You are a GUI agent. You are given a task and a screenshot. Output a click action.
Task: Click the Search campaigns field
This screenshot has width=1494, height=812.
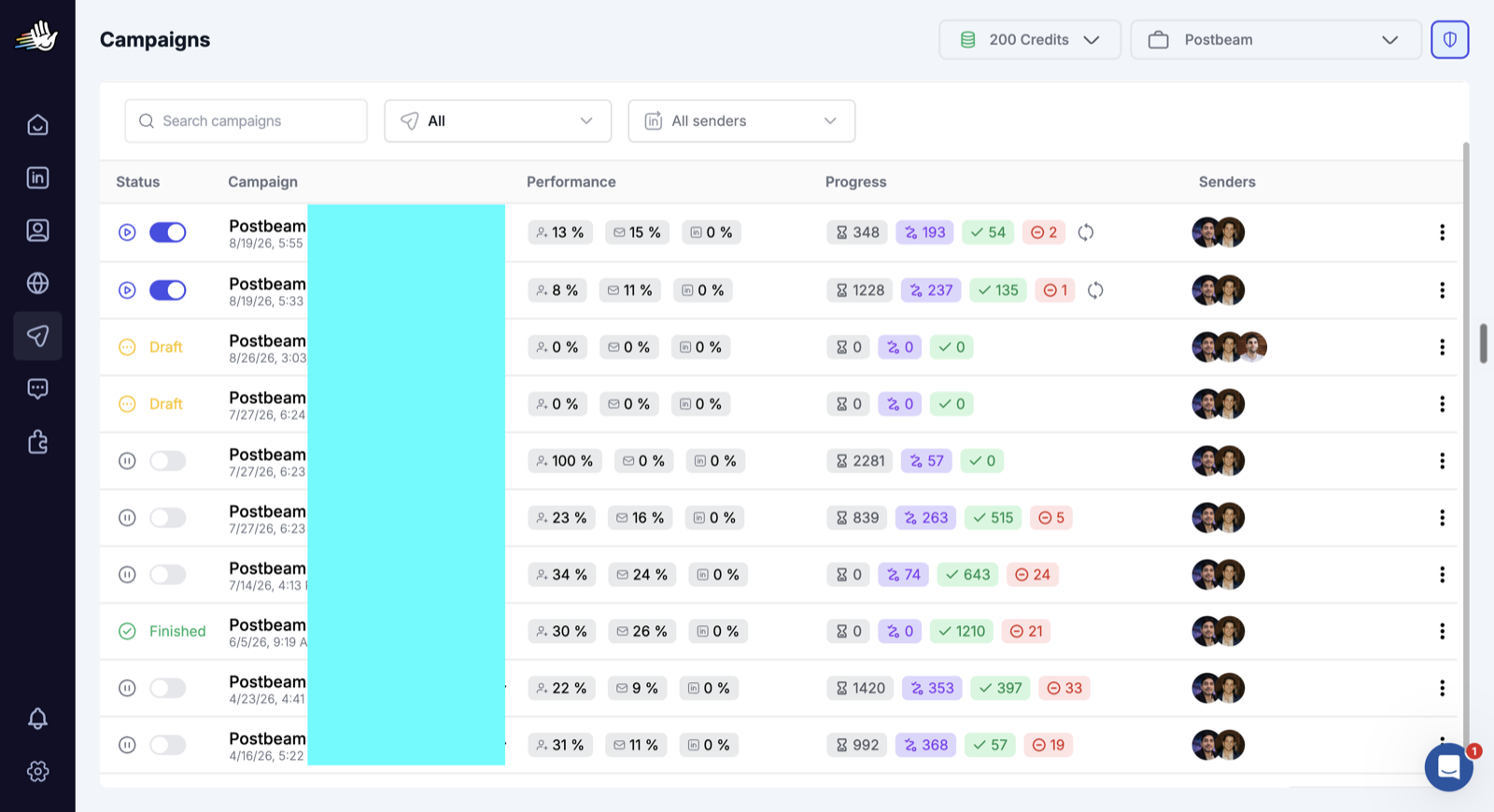[x=246, y=121]
